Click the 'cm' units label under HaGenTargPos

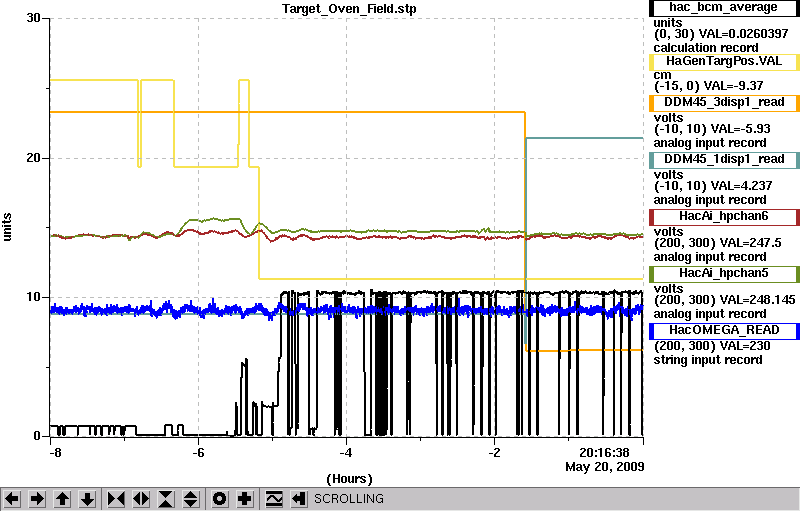pos(662,74)
